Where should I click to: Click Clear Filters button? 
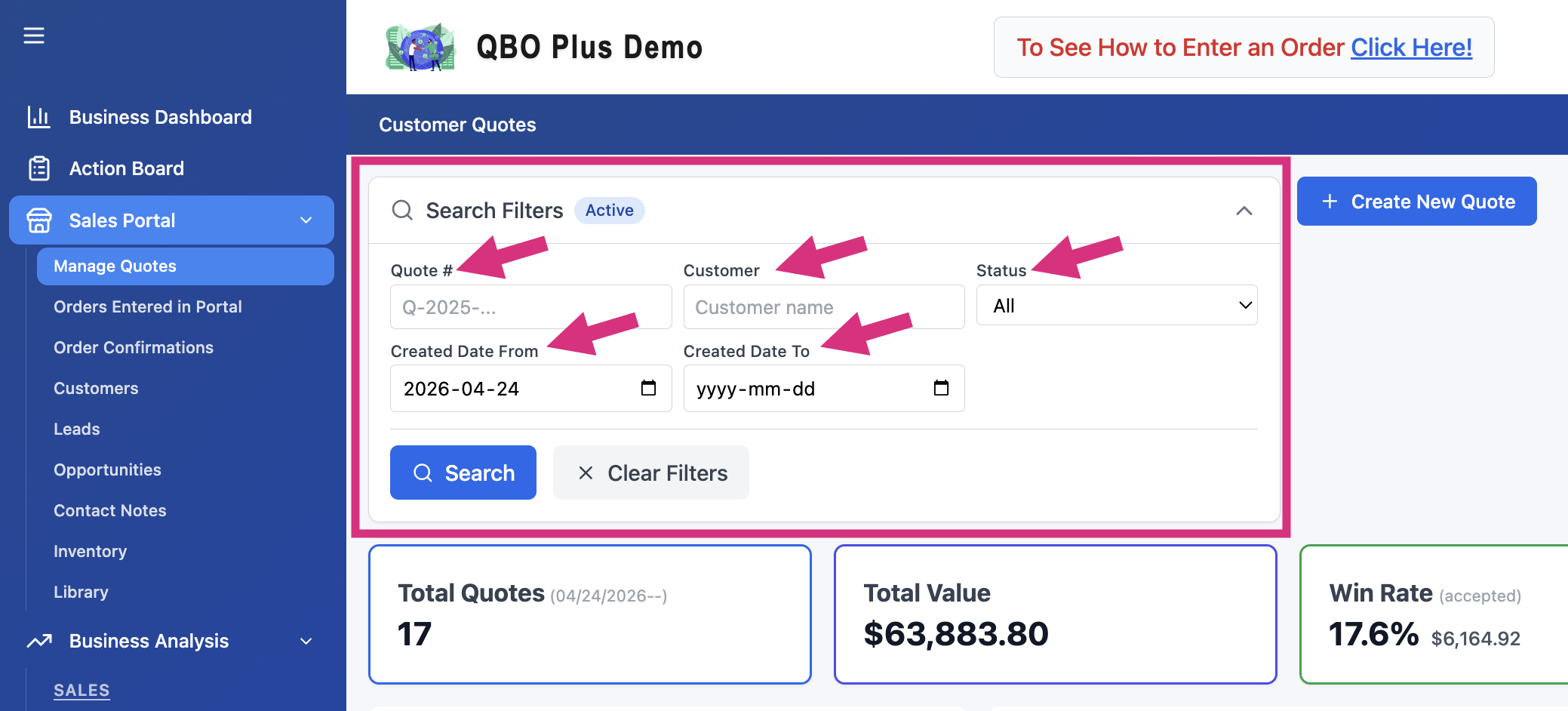coord(651,472)
